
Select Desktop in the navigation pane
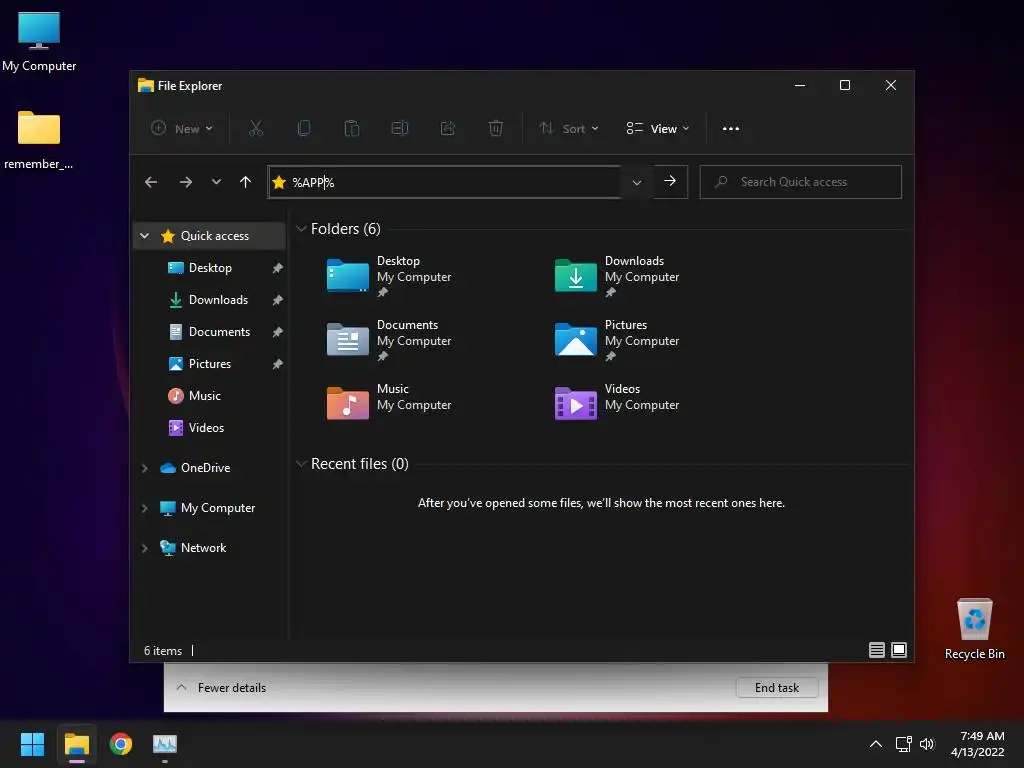(x=210, y=268)
